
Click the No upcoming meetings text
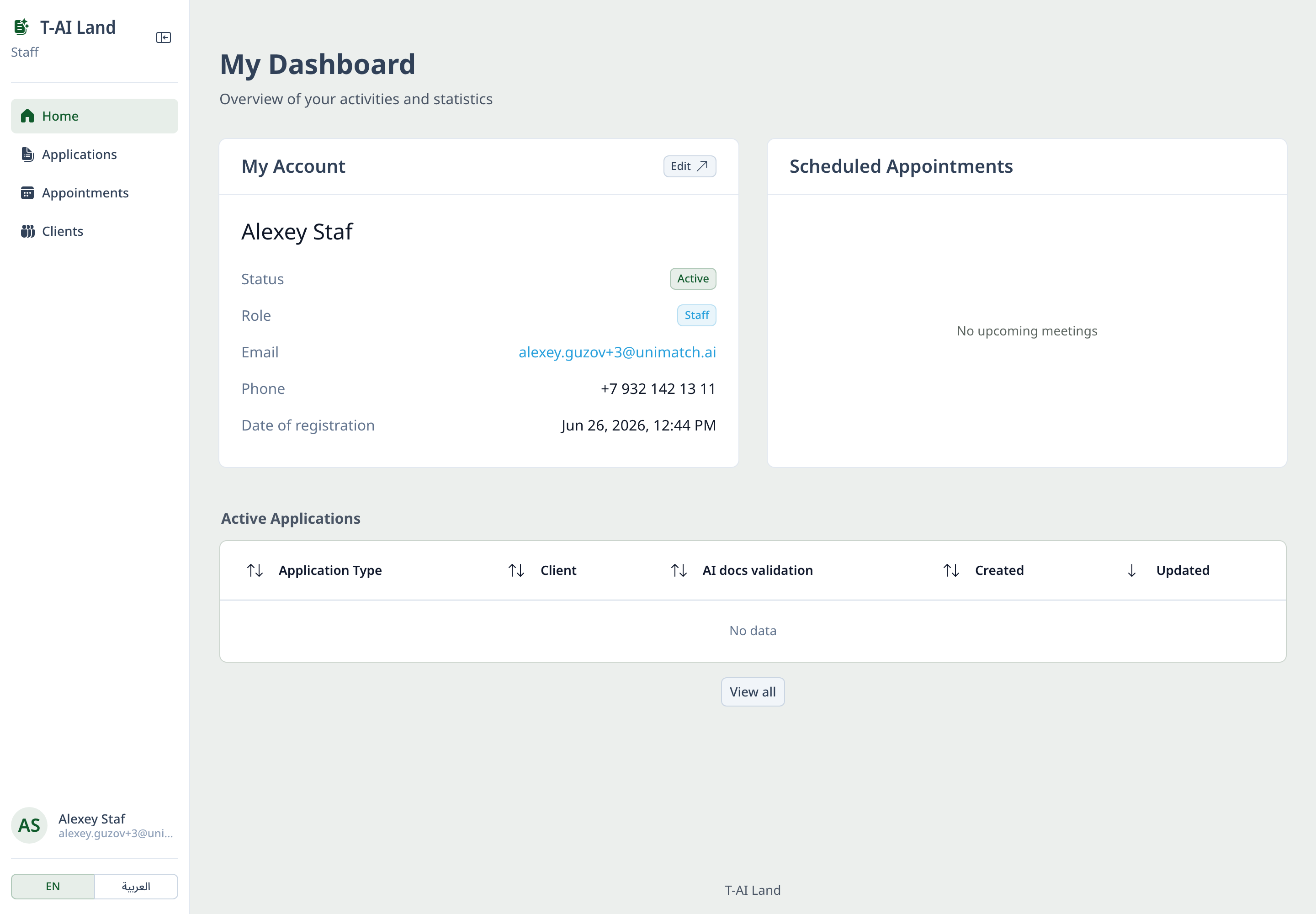(1027, 331)
